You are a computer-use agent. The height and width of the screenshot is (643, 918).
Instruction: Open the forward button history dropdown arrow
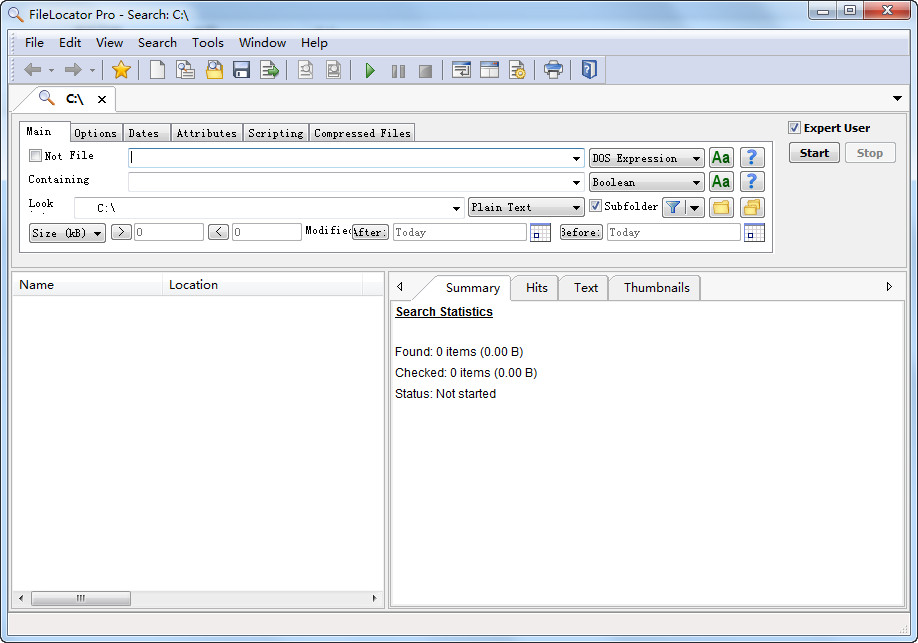(93, 71)
